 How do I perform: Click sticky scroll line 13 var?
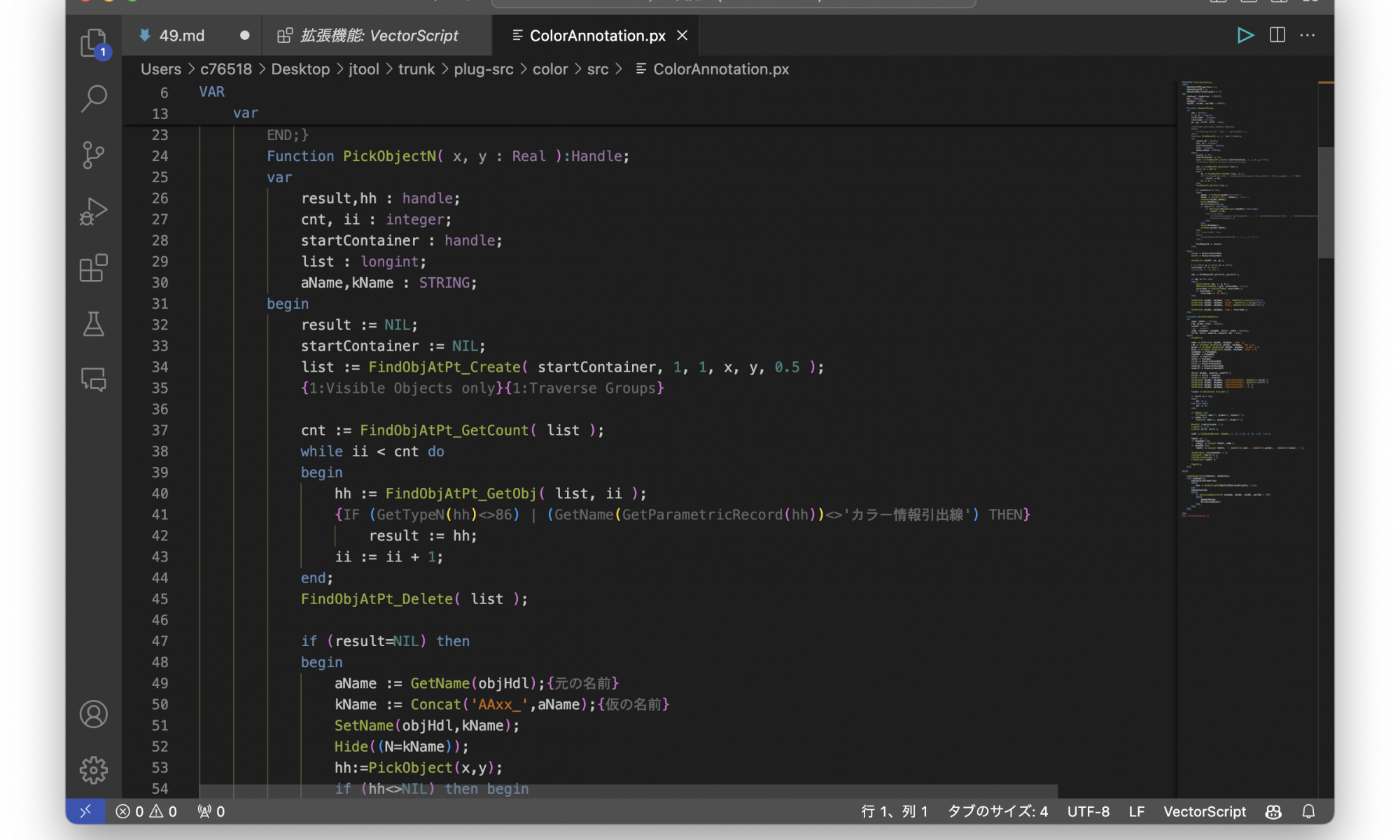pos(245,113)
